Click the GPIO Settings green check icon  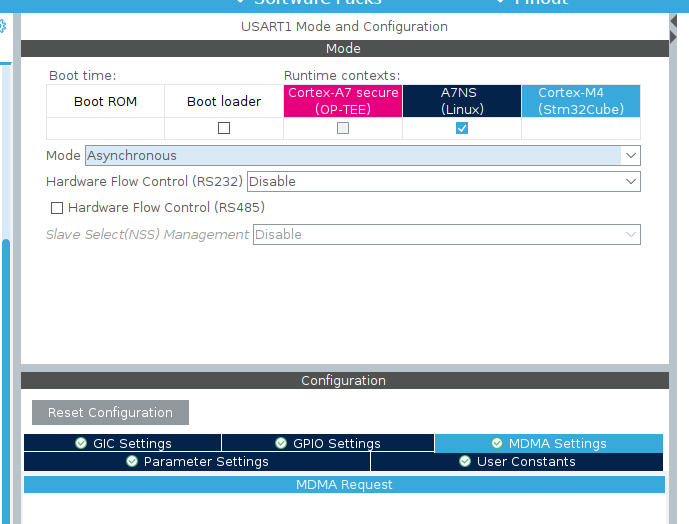pyautogui.click(x=281, y=443)
